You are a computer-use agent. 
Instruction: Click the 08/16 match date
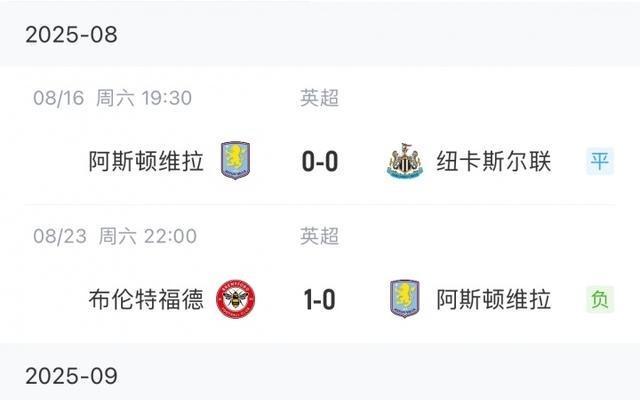point(56,98)
